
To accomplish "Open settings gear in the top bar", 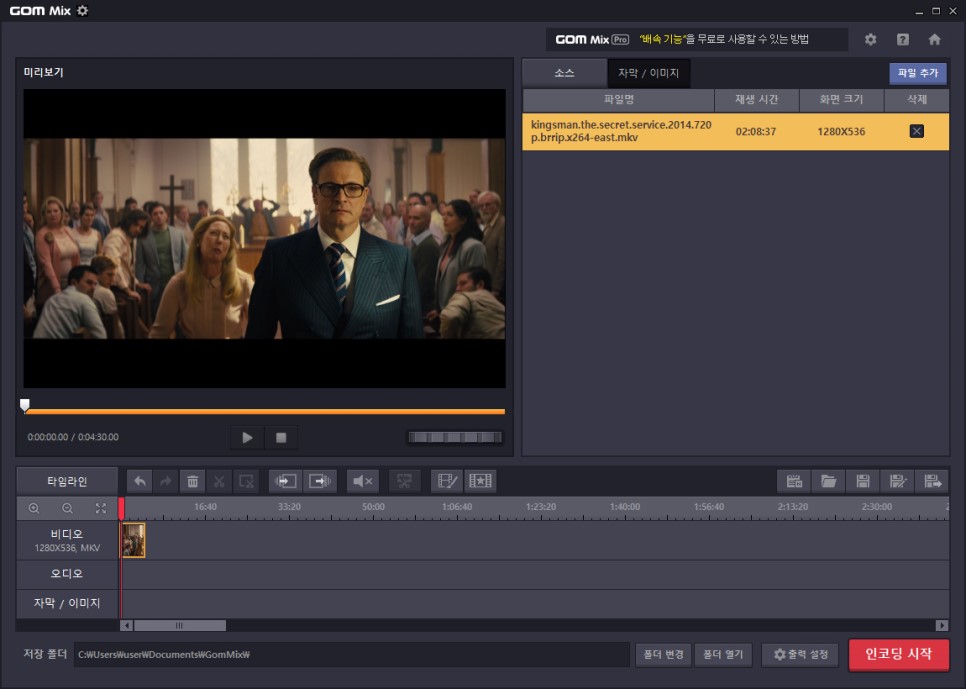I will [871, 39].
